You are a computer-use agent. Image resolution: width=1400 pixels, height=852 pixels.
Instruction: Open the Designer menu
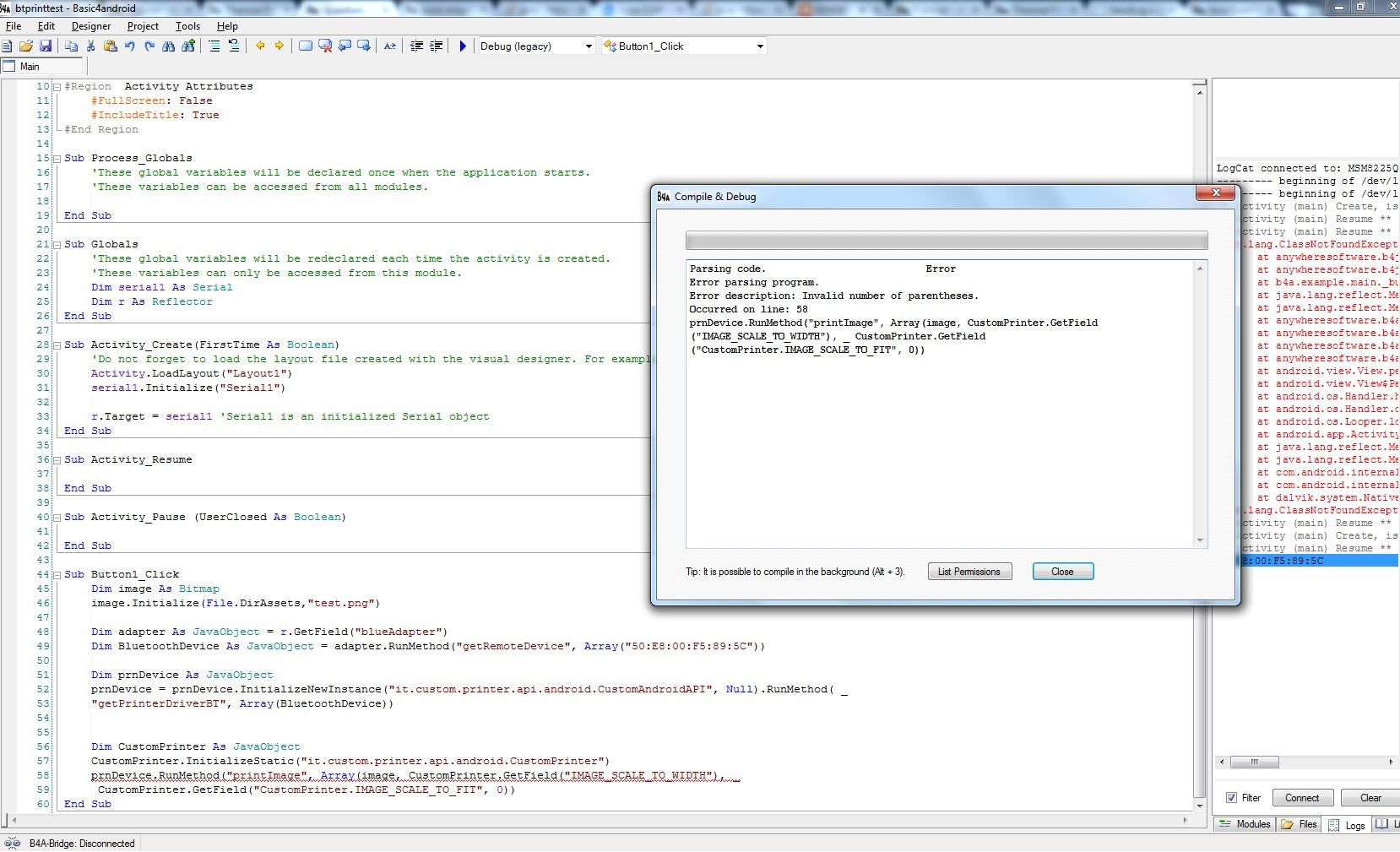[x=90, y=26]
